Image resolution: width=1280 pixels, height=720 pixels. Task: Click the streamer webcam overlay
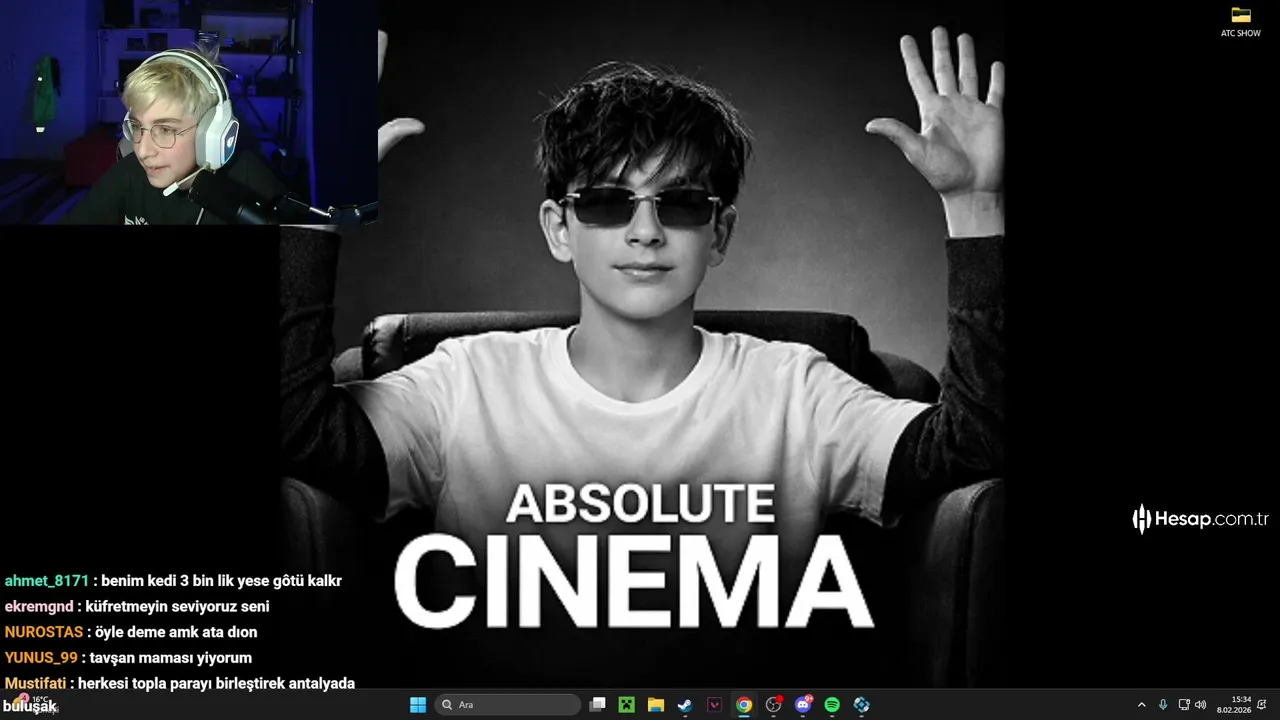click(189, 112)
